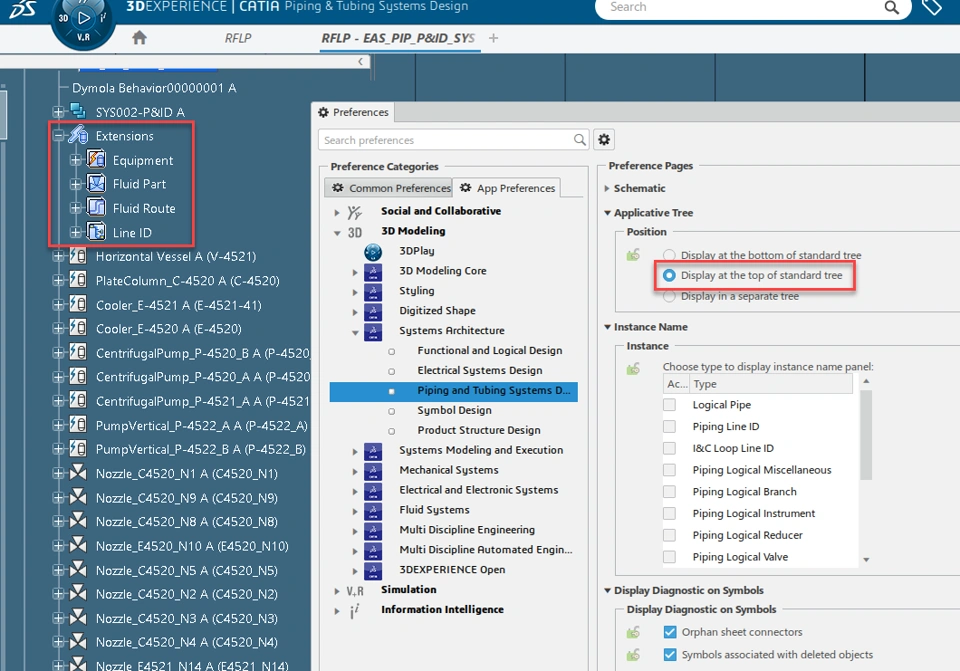Image resolution: width=960 pixels, height=671 pixels.
Task: Click the magnifier in the top Search bar
Action: (891, 8)
